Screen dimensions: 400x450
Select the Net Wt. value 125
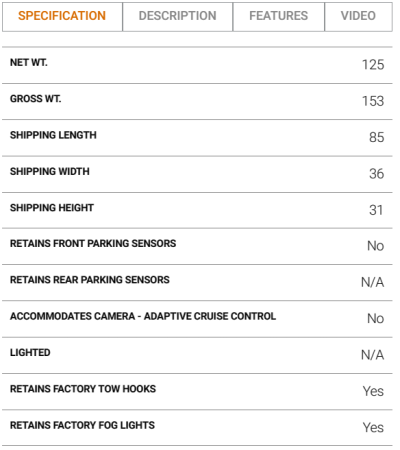coord(373,65)
